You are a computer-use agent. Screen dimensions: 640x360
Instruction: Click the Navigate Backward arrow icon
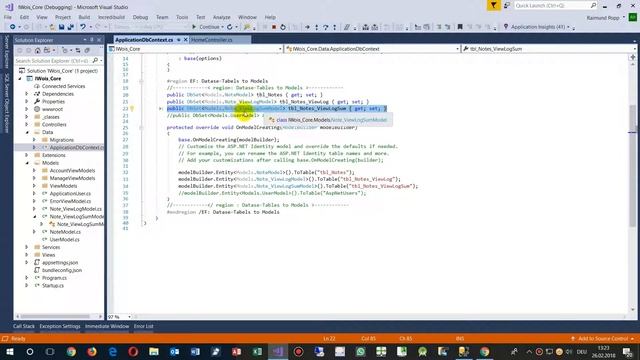tap(13, 27)
